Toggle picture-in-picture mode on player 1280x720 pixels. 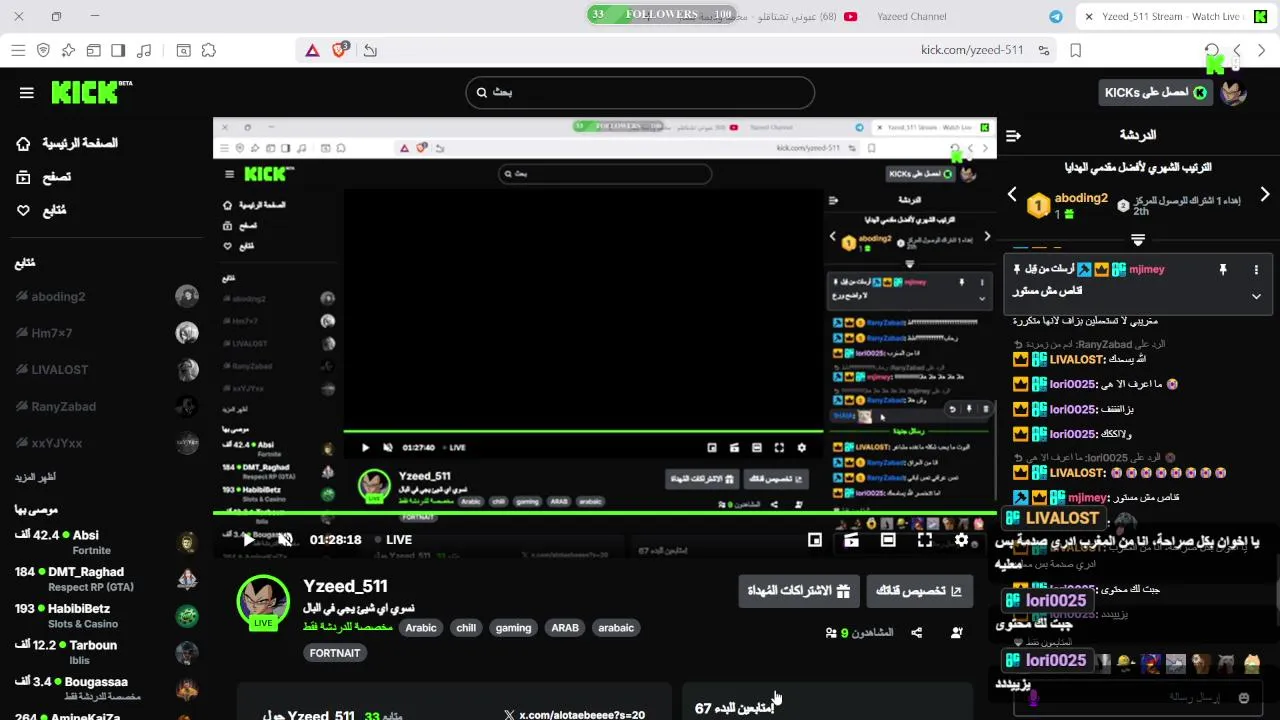(x=815, y=540)
